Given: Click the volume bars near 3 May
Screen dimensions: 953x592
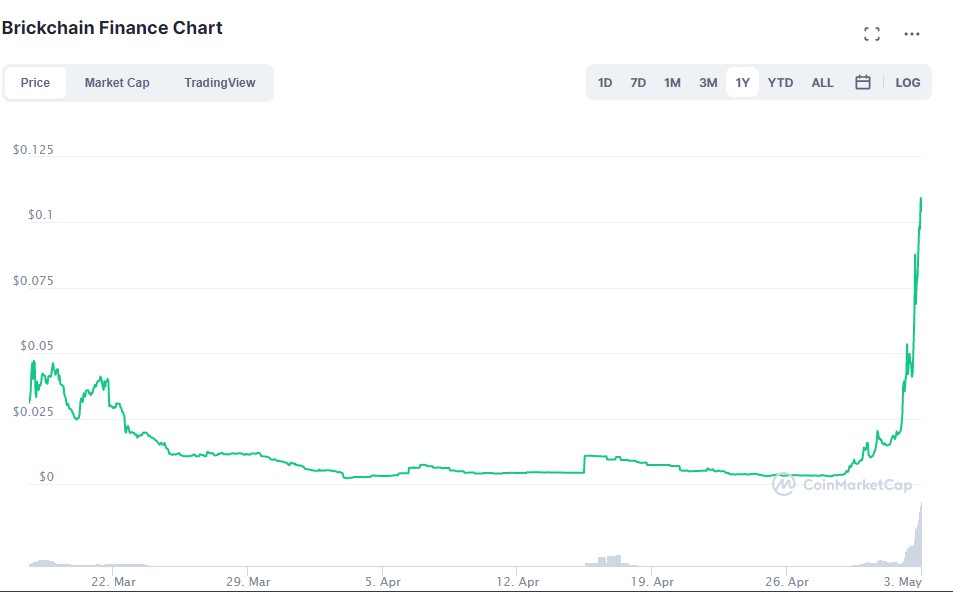Looking at the screenshot, I should tap(915, 545).
